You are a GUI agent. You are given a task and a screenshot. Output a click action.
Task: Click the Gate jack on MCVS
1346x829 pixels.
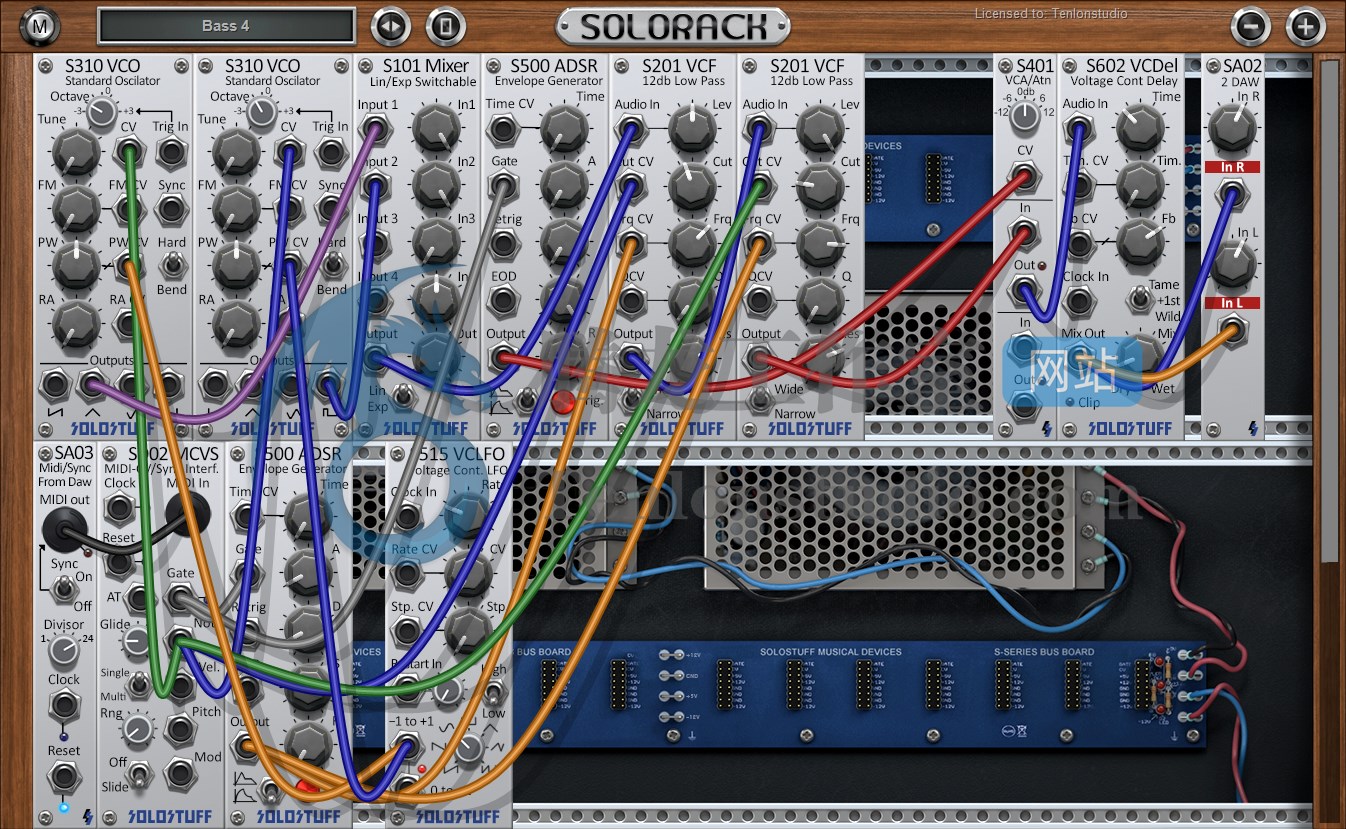tap(179, 598)
